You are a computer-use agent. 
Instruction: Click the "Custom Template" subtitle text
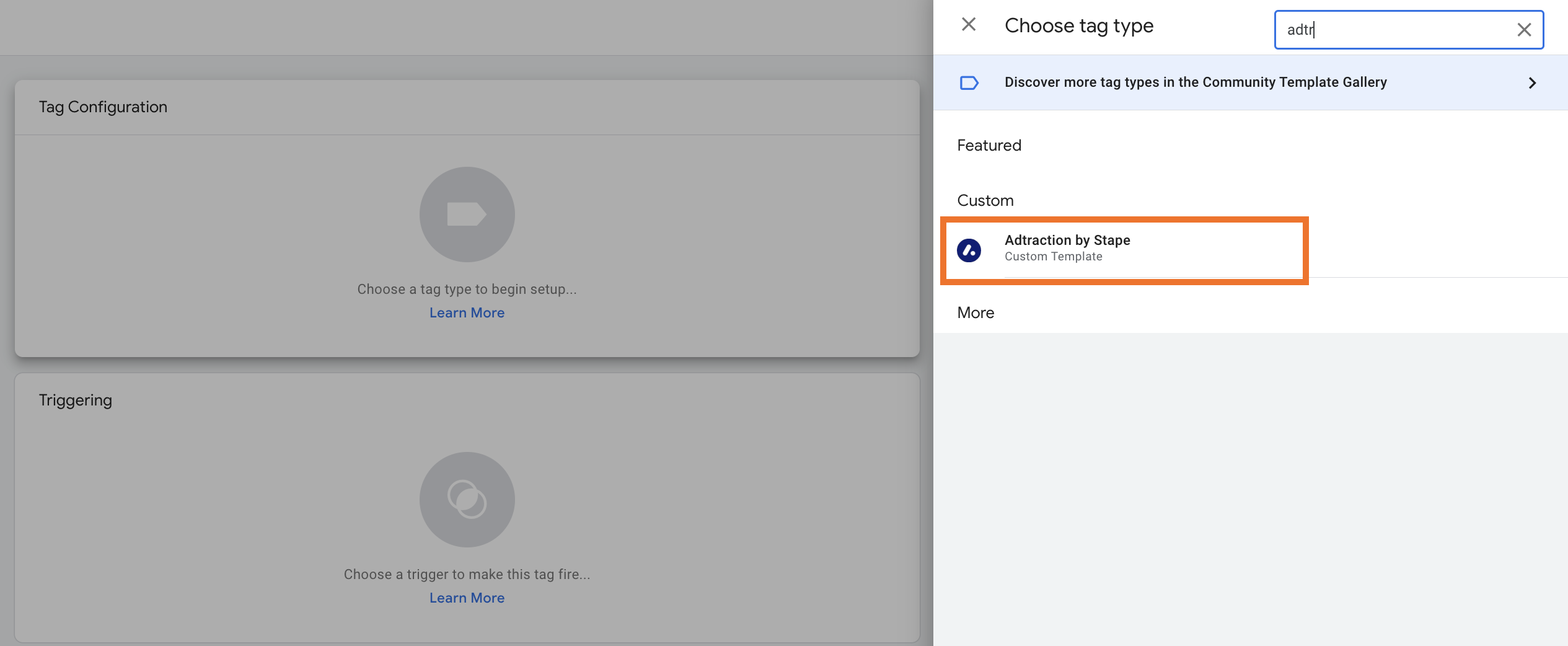tap(1053, 257)
